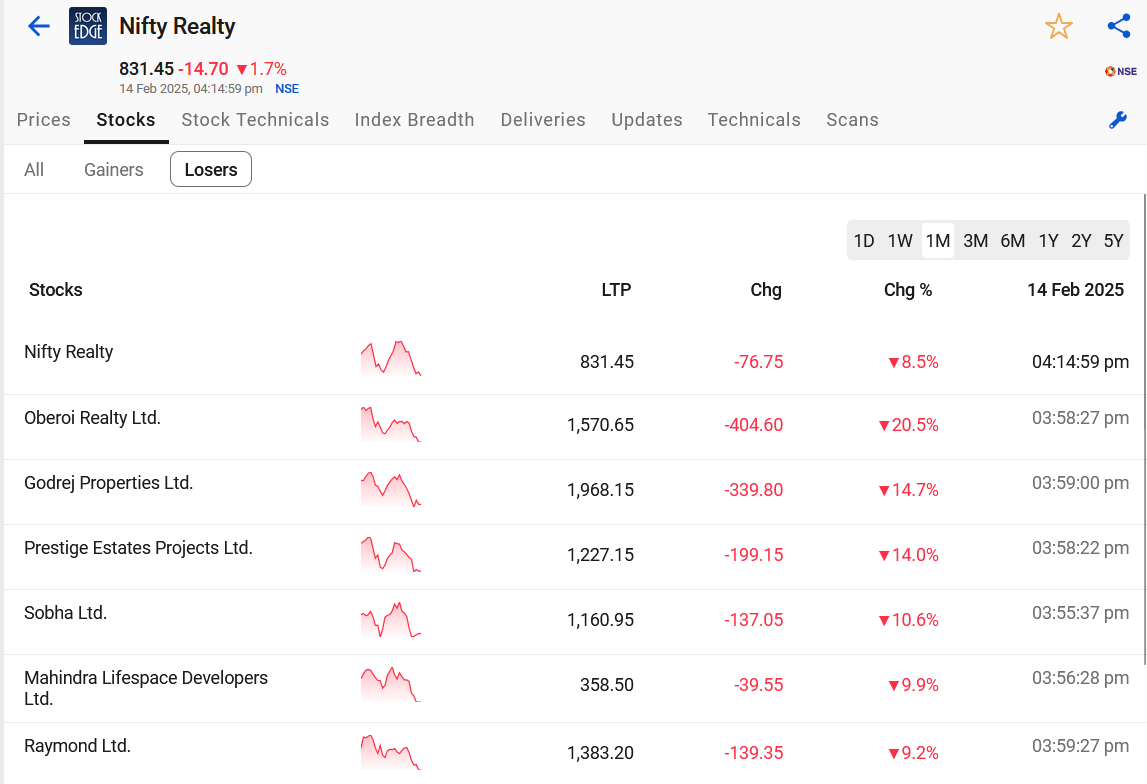This screenshot has height=784, width=1147.
Task: Open the wrench settings icon
Action: 1118,120
